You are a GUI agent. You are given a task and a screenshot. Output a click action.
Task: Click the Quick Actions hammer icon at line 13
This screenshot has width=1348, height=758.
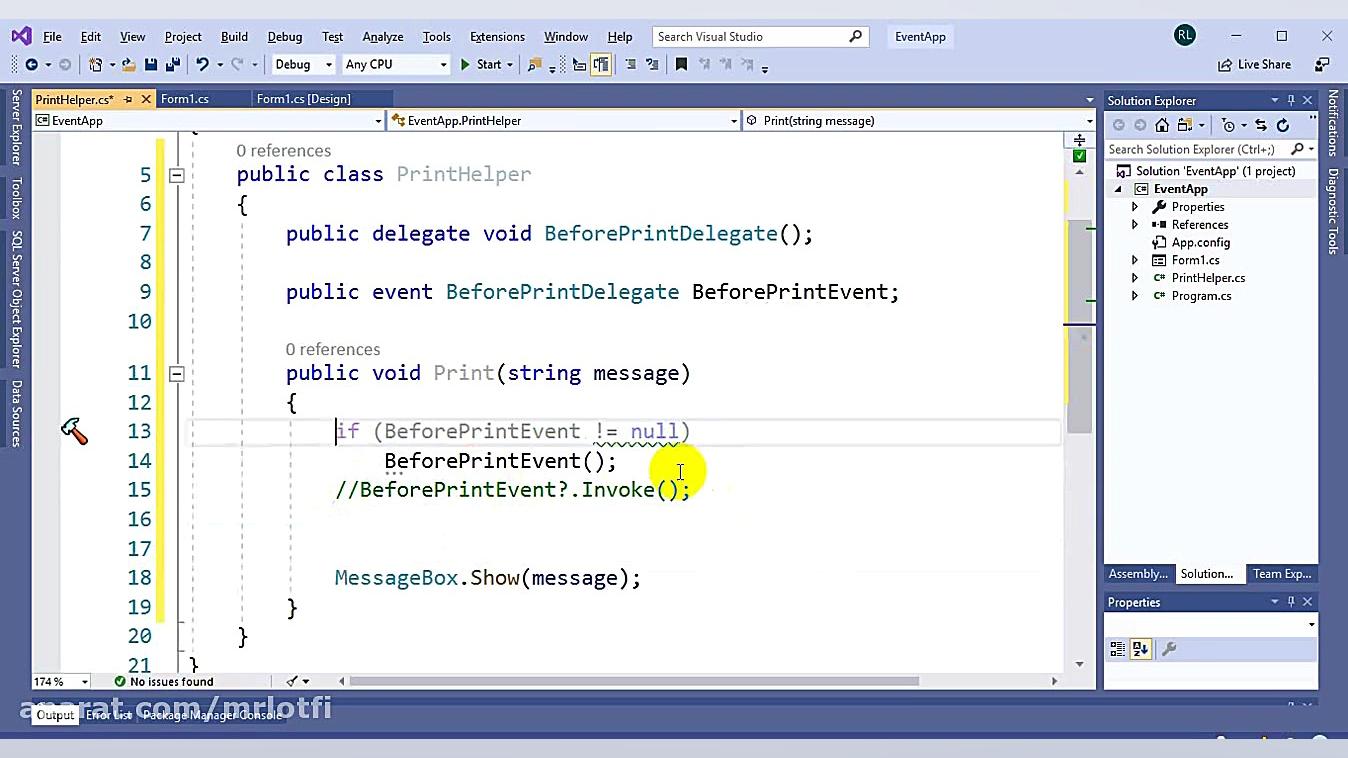(75, 431)
